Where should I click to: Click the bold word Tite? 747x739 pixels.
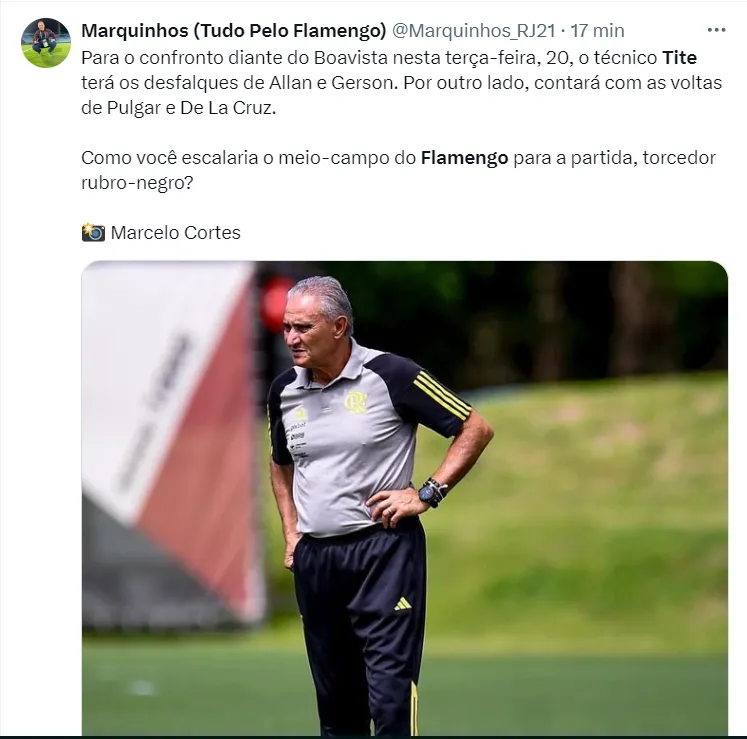[679, 58]
